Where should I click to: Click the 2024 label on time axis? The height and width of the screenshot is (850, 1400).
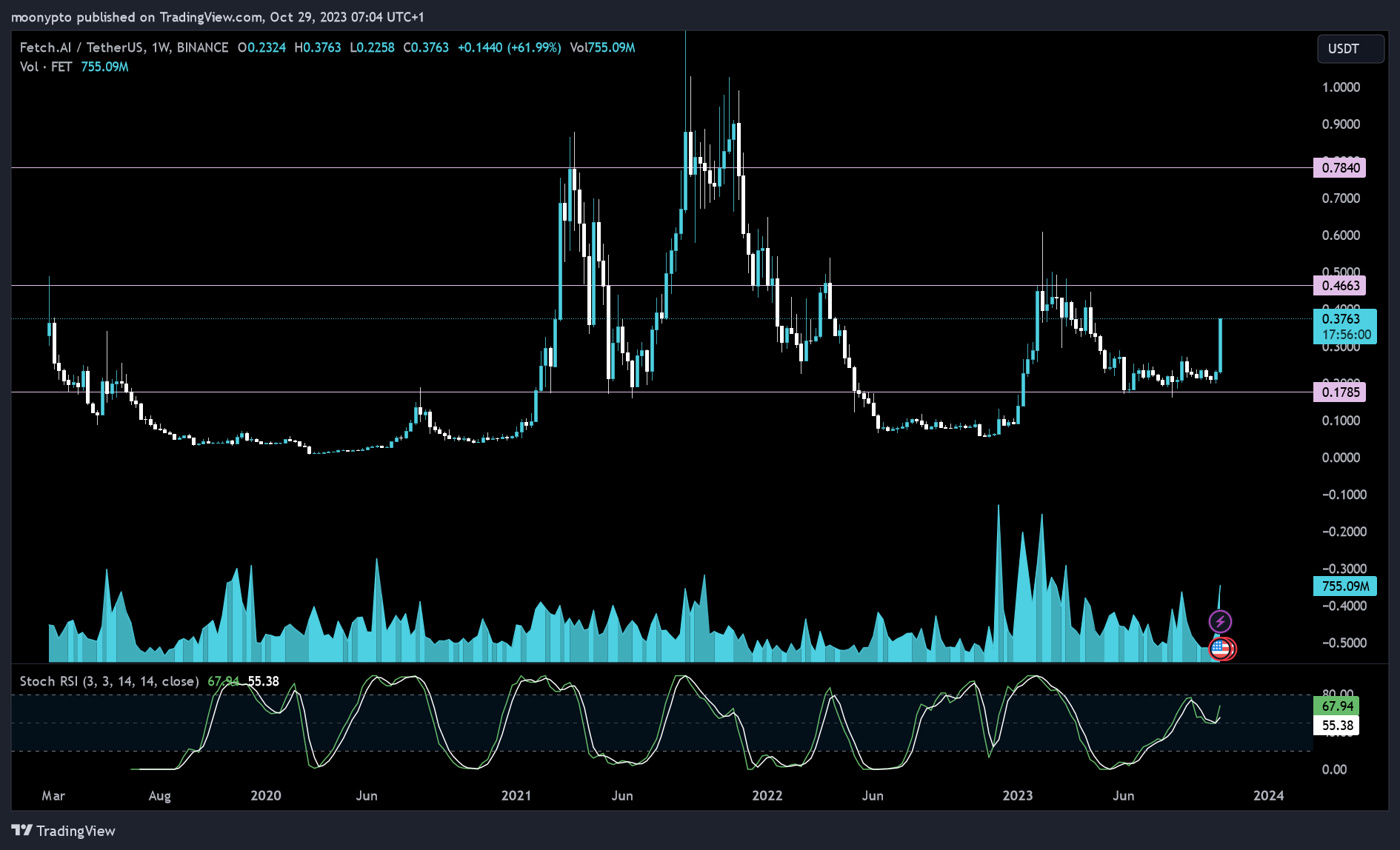1269,795
